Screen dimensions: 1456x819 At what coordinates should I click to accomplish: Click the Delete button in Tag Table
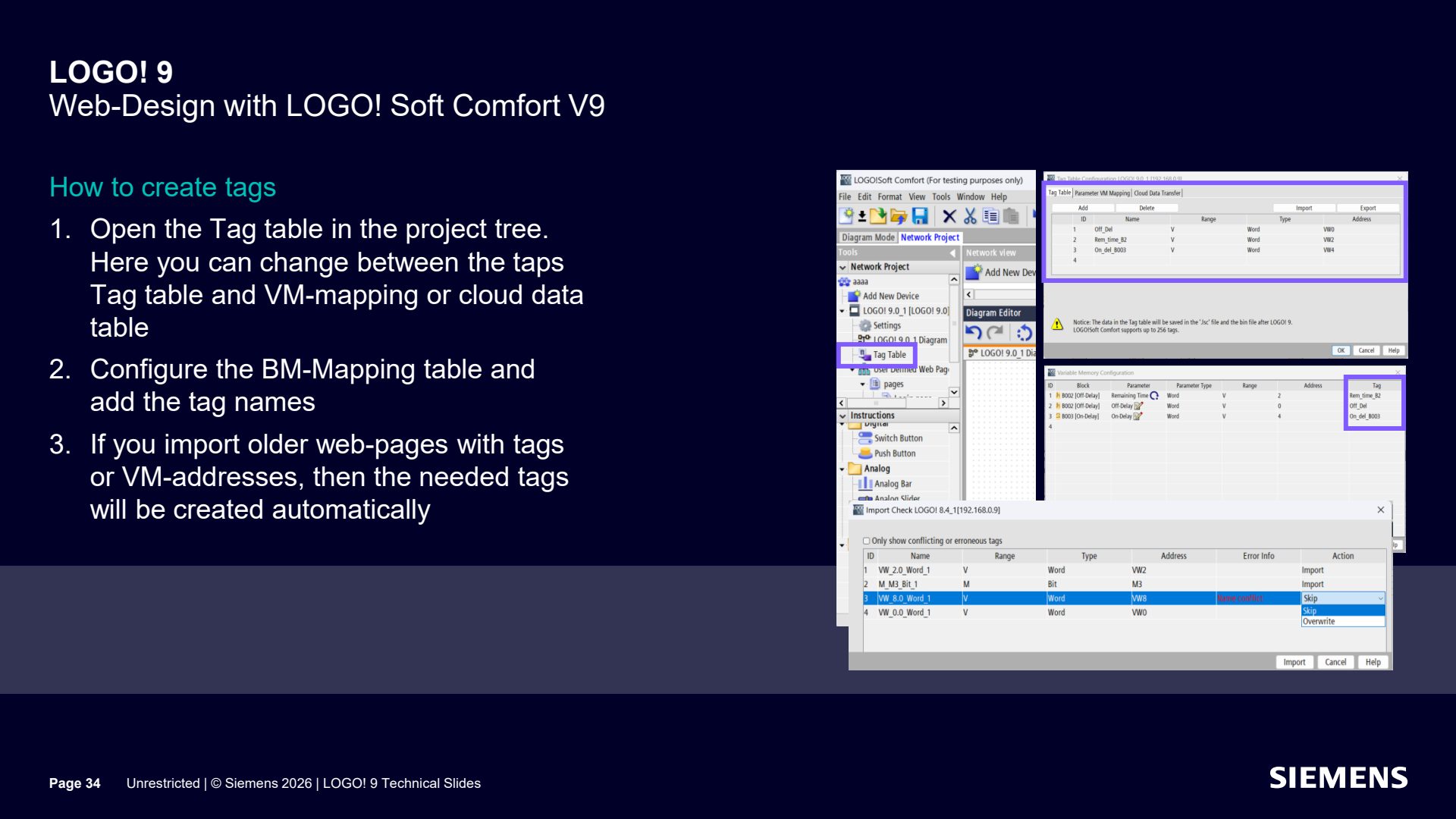pyautogui.click(x=1147, y=208)
